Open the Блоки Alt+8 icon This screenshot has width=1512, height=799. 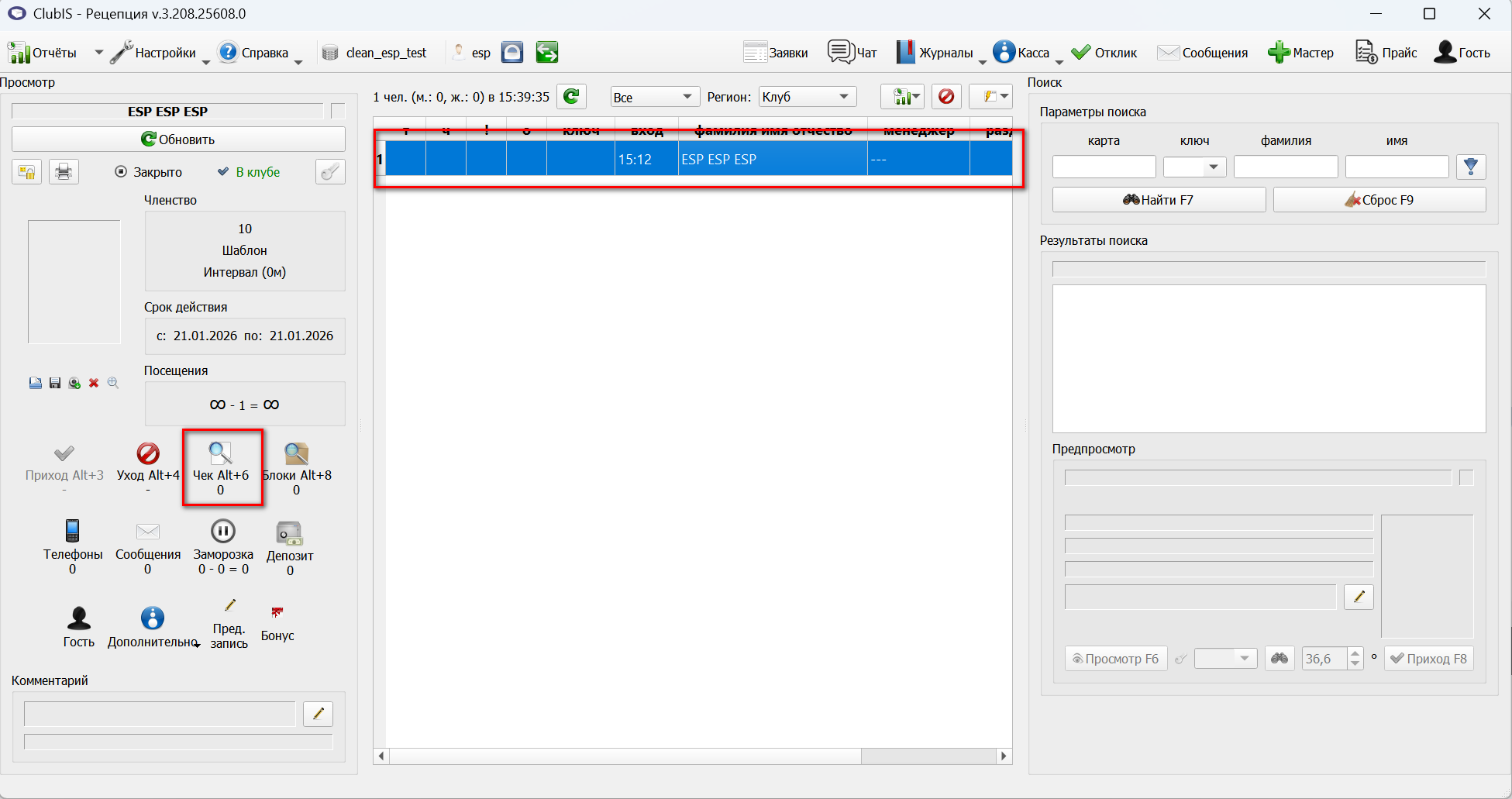pyautogui.click(x=296, y=453)
